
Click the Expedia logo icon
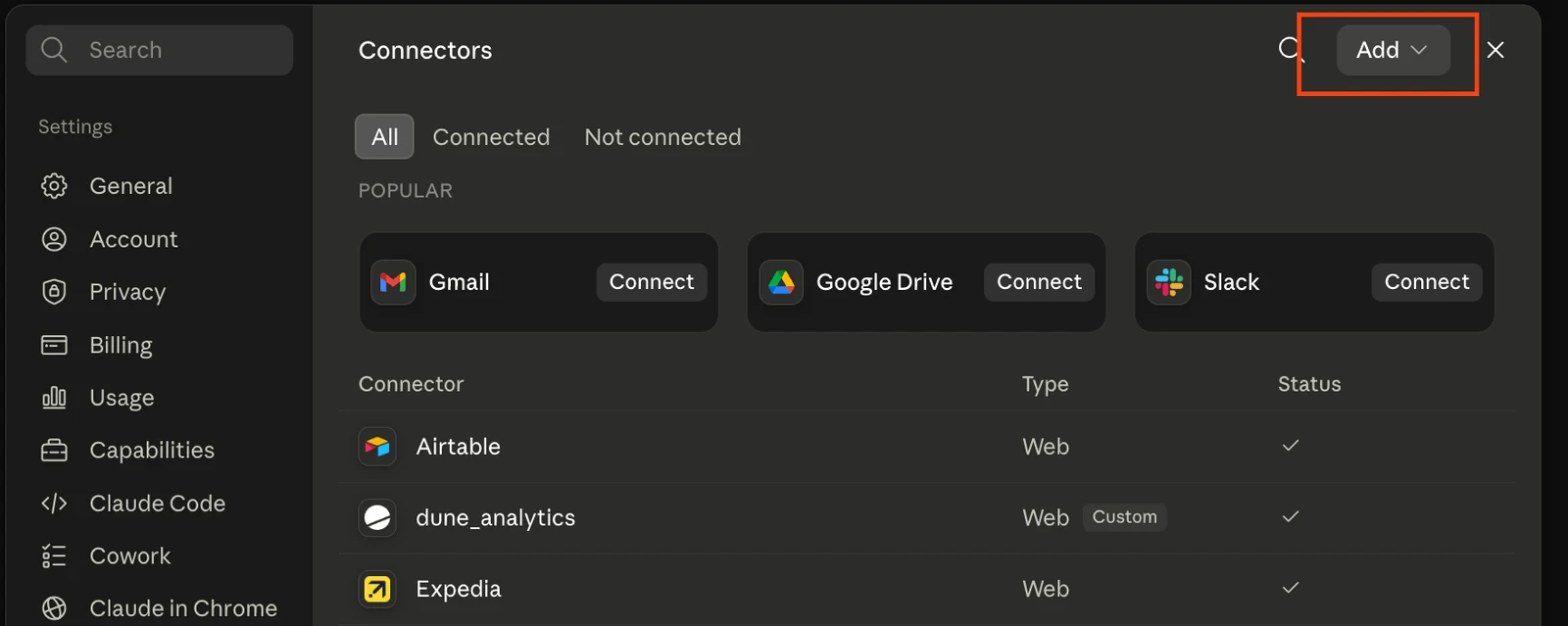click(x=377, y=589)
